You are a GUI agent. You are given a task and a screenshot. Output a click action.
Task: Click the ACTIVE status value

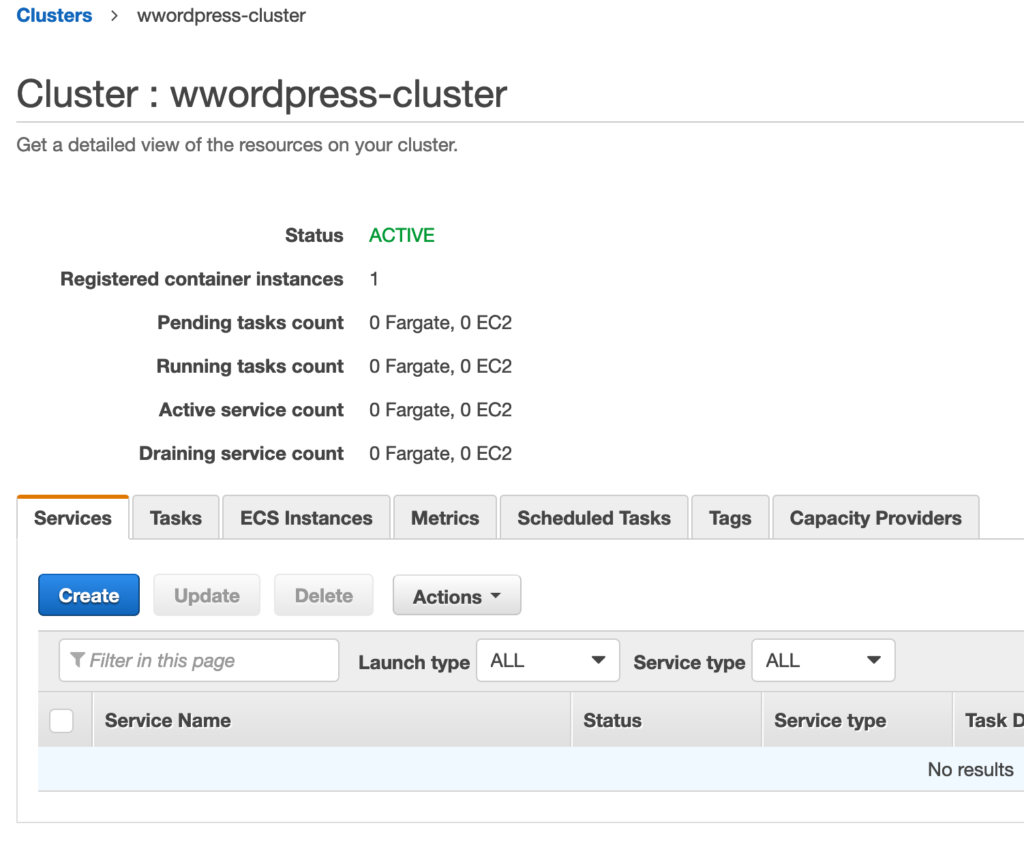point(402,235)
